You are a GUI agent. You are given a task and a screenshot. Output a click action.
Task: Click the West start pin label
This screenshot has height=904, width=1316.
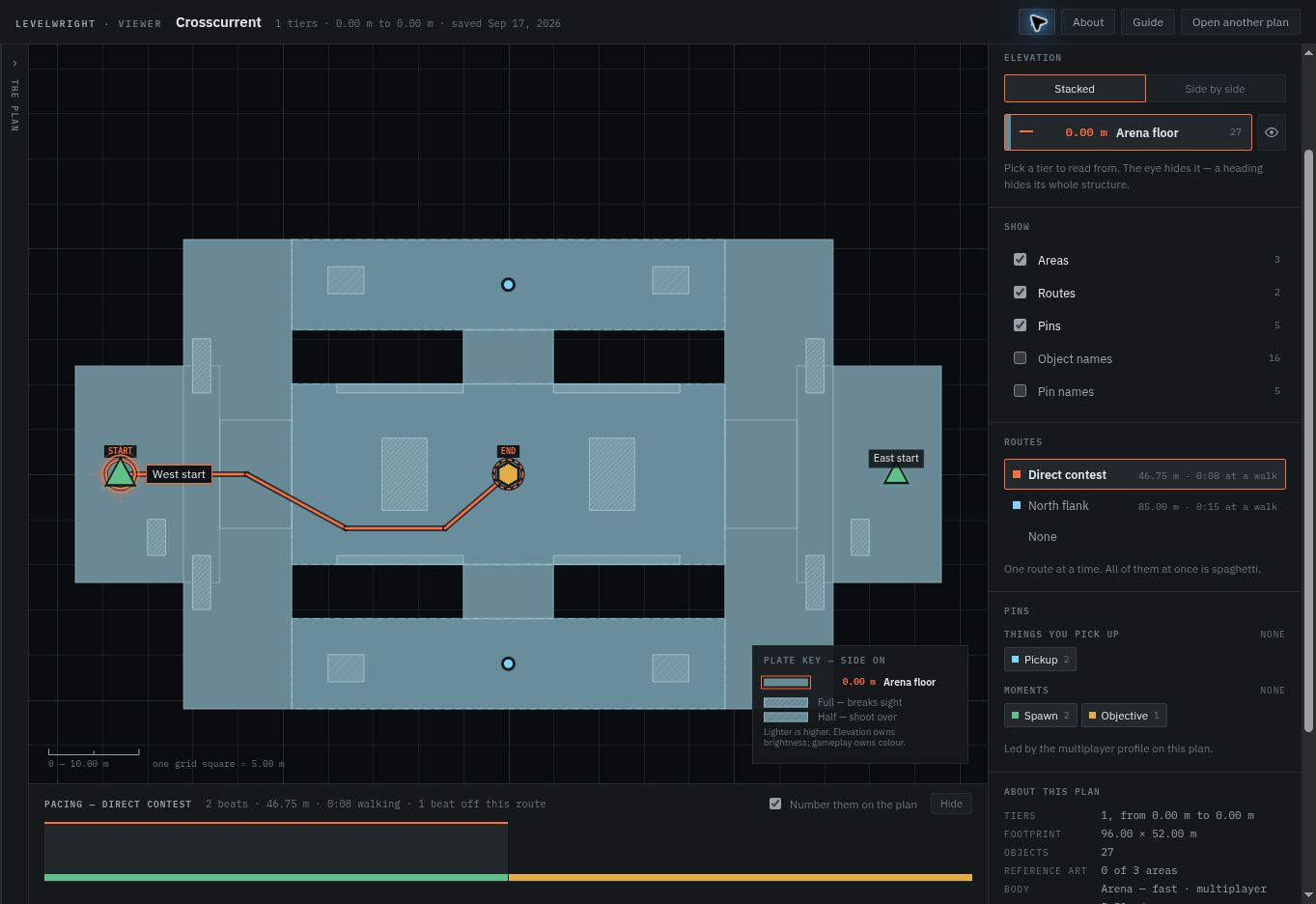click(179, 474)
